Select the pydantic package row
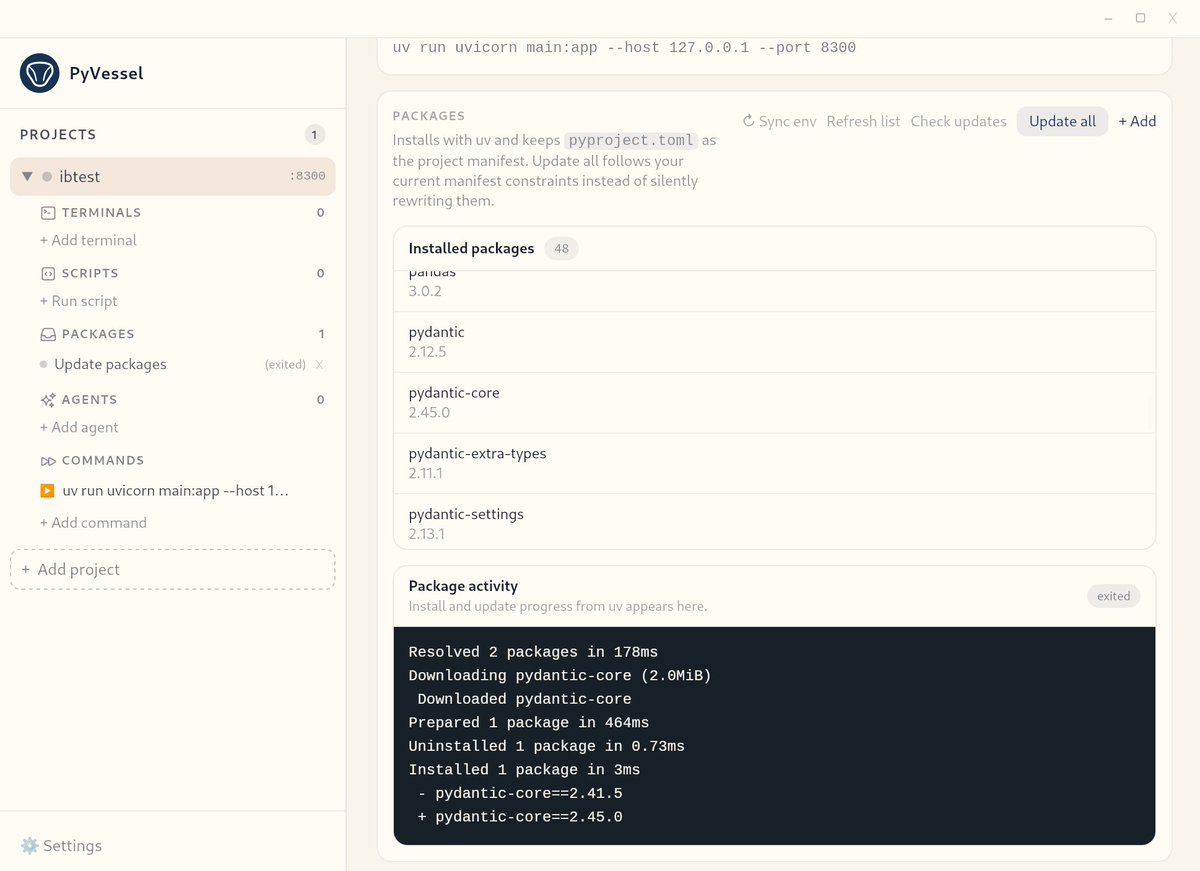The width and height of the screenshot is (1200, 871). 774,342
